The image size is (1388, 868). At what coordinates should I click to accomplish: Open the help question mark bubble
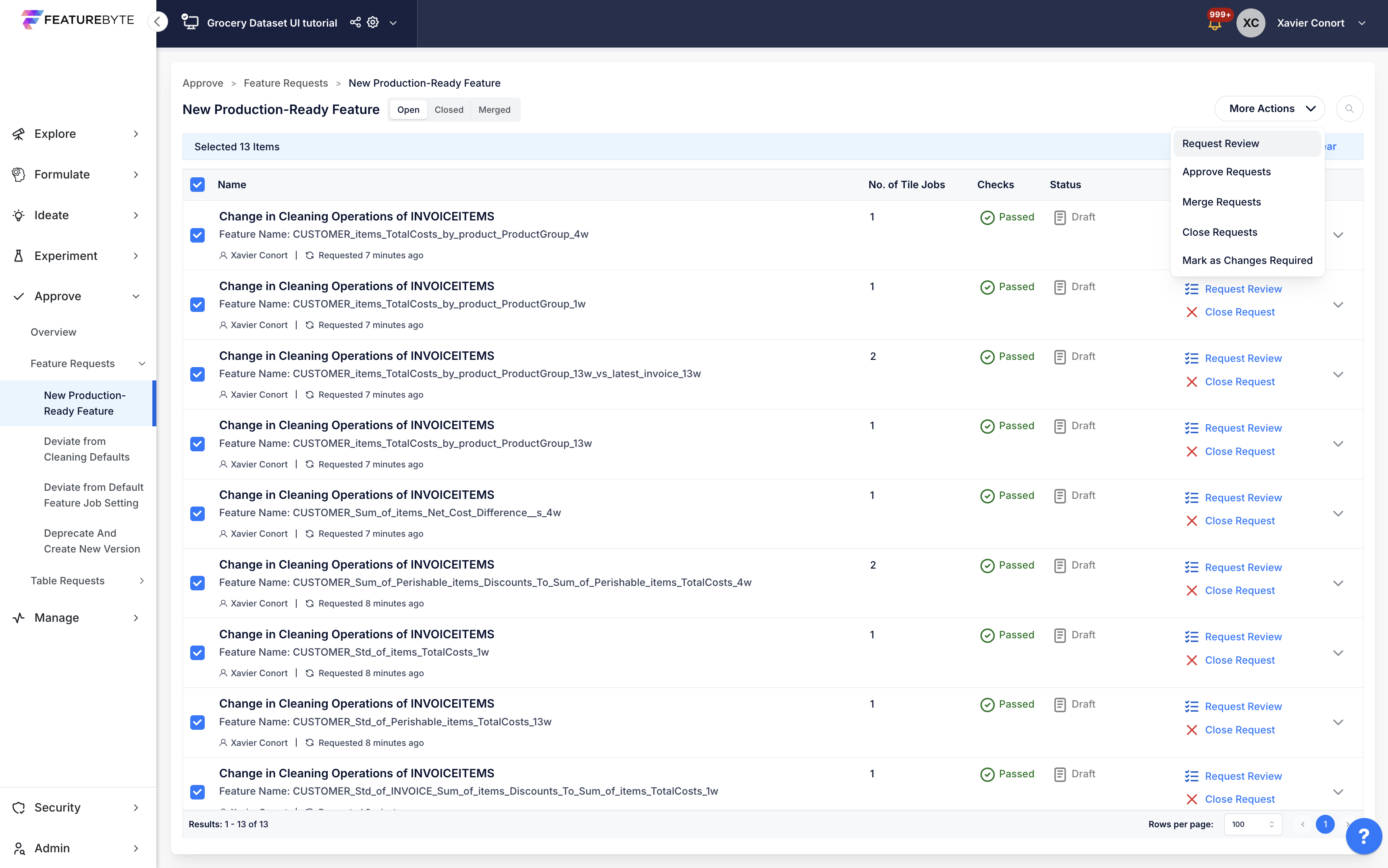click(x=1364, y=836)
